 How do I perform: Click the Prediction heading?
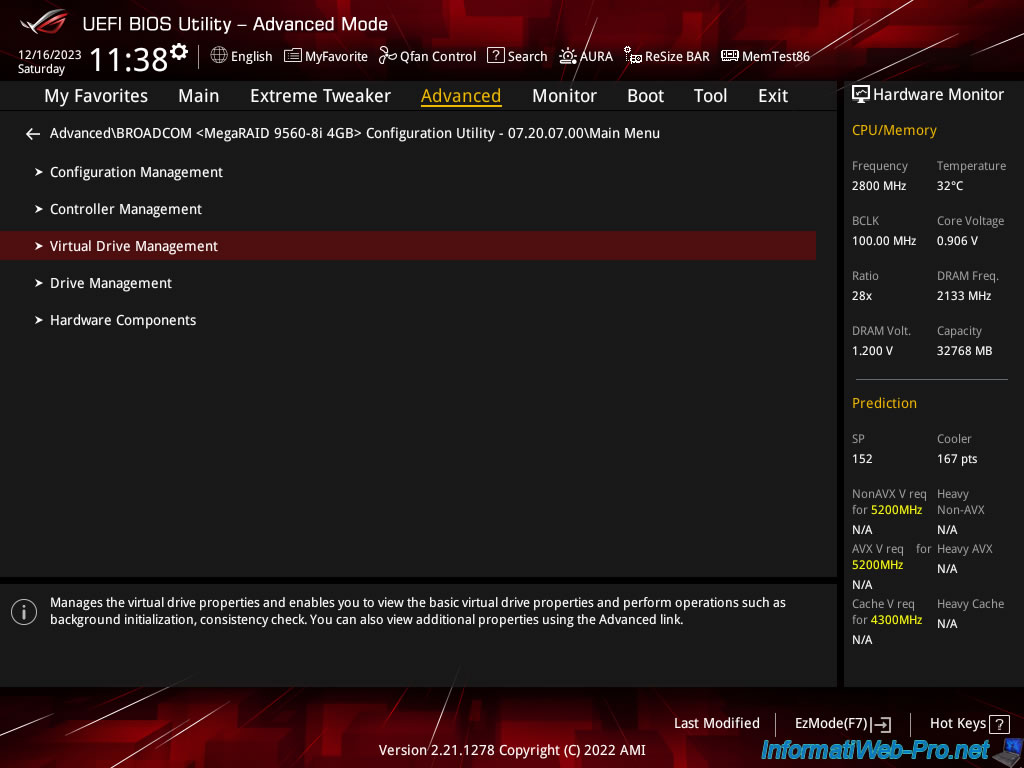pyautogui.click(x=884, y=403)
